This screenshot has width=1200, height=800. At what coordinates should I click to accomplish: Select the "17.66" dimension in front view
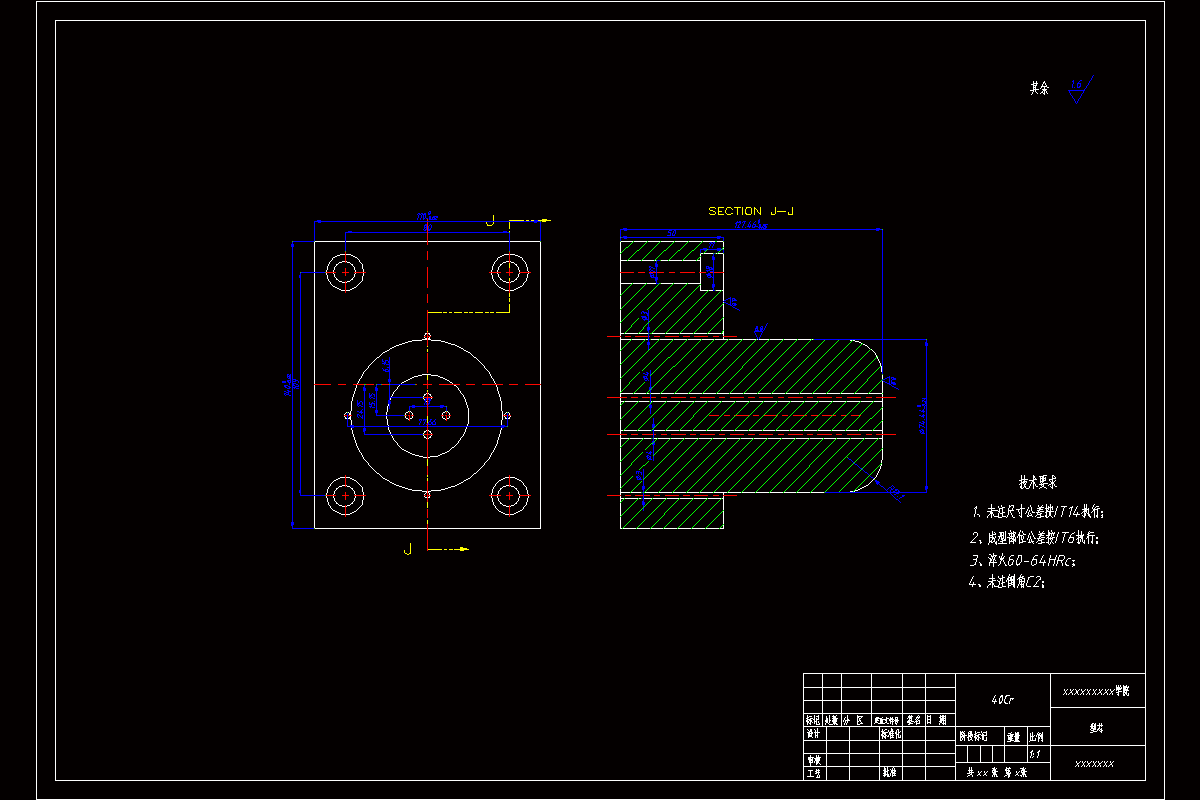point(427,422)
